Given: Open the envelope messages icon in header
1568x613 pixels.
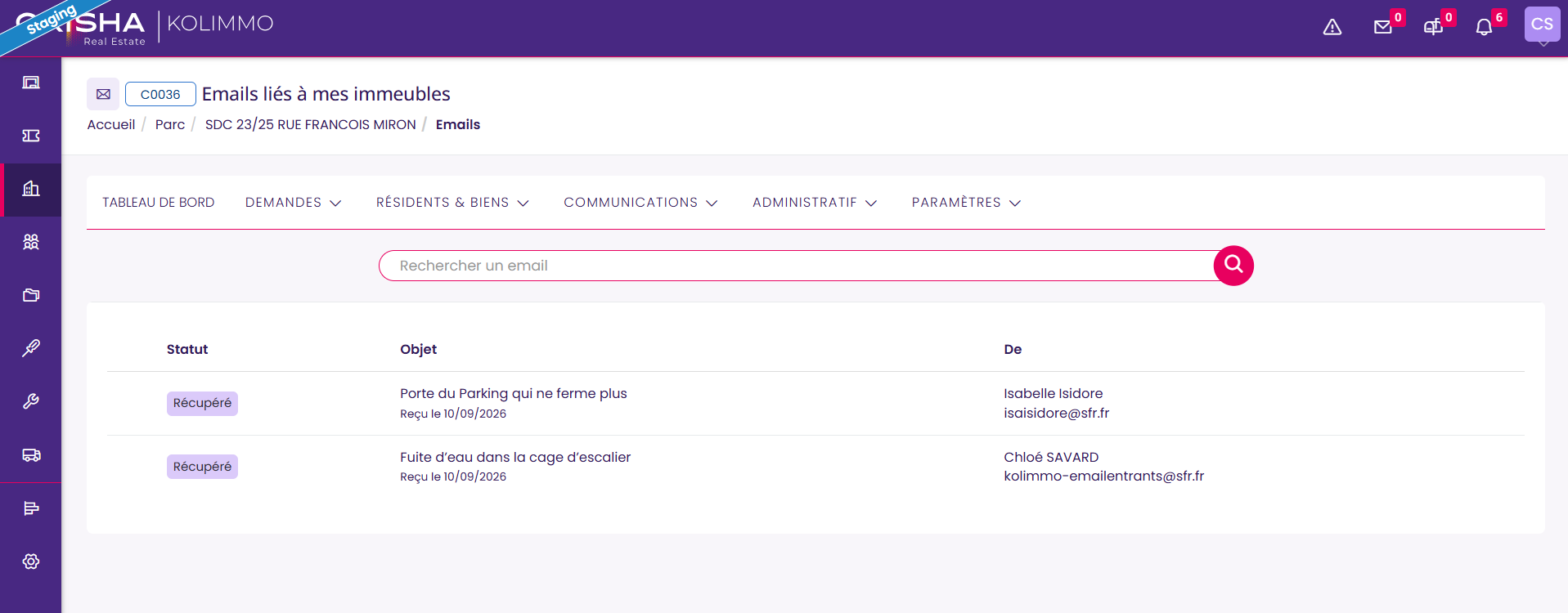Looking at the screenshot, I should click(x=1383, y=28).
